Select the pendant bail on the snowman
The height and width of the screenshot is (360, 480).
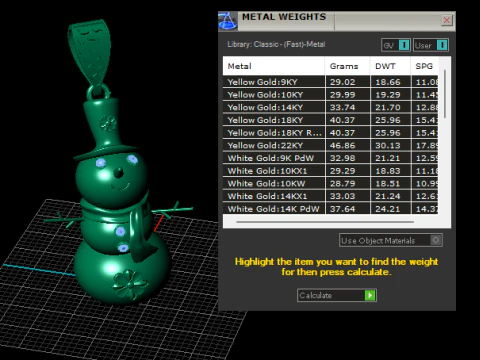pyautogui.click(x=90, y=52)
